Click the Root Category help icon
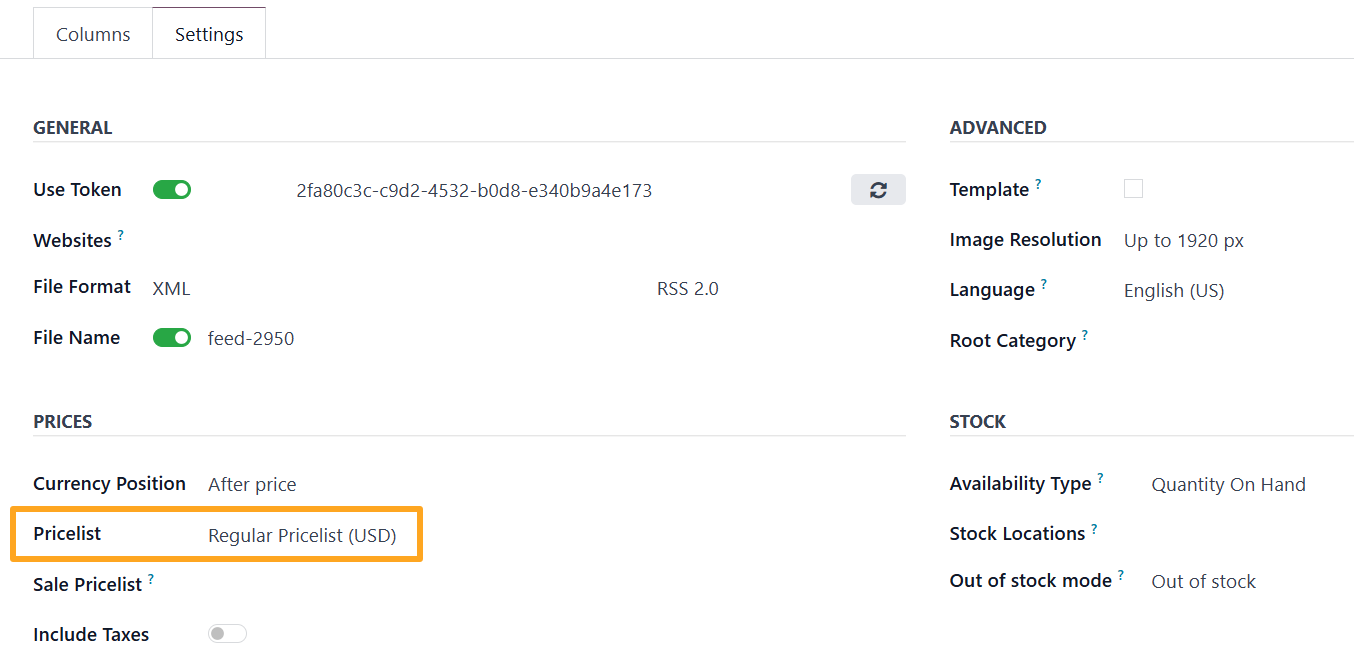 point(1084,334)
